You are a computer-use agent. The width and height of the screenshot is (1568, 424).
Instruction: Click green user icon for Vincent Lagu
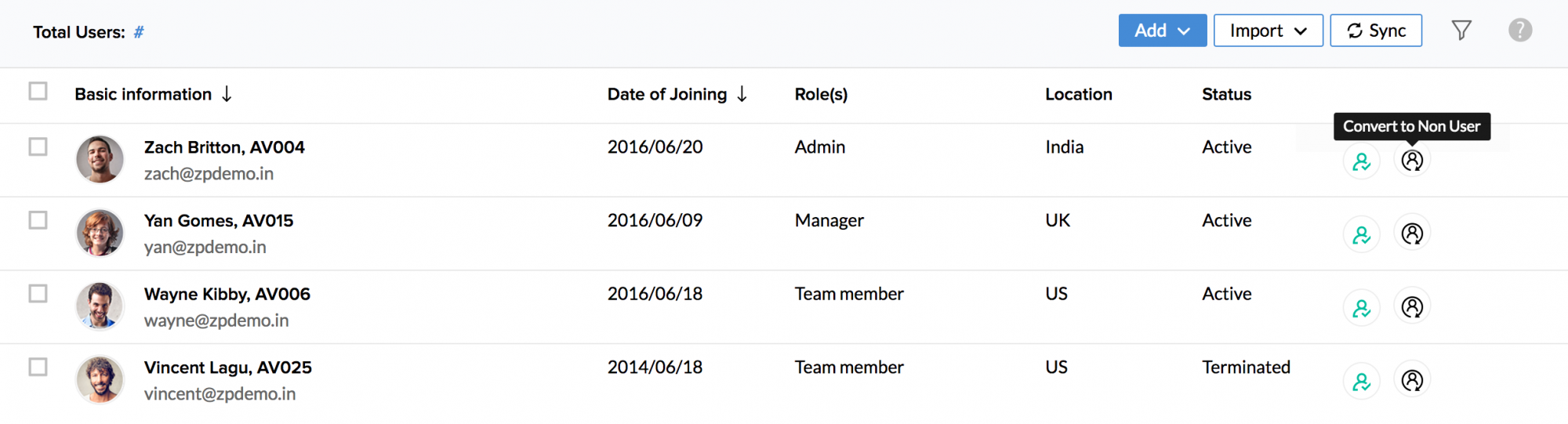tap(1362, 381)
